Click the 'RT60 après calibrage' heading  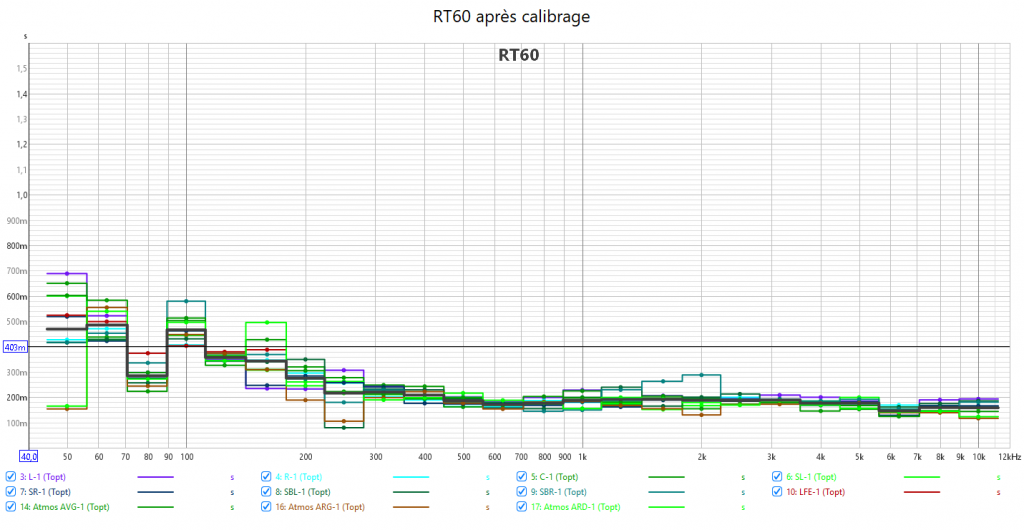pos(512,17)
